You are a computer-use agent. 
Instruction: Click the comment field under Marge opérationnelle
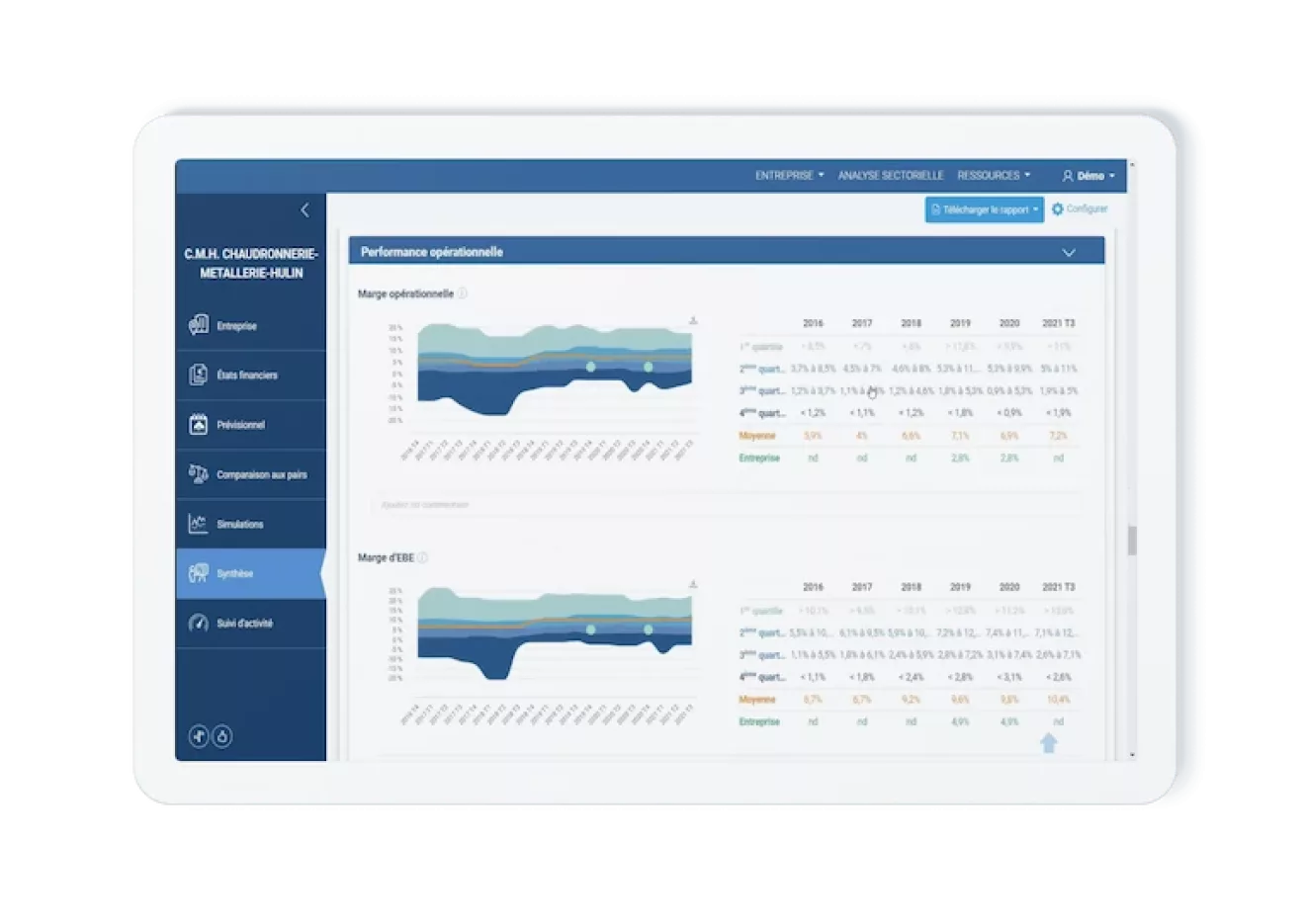coord(726,504)
